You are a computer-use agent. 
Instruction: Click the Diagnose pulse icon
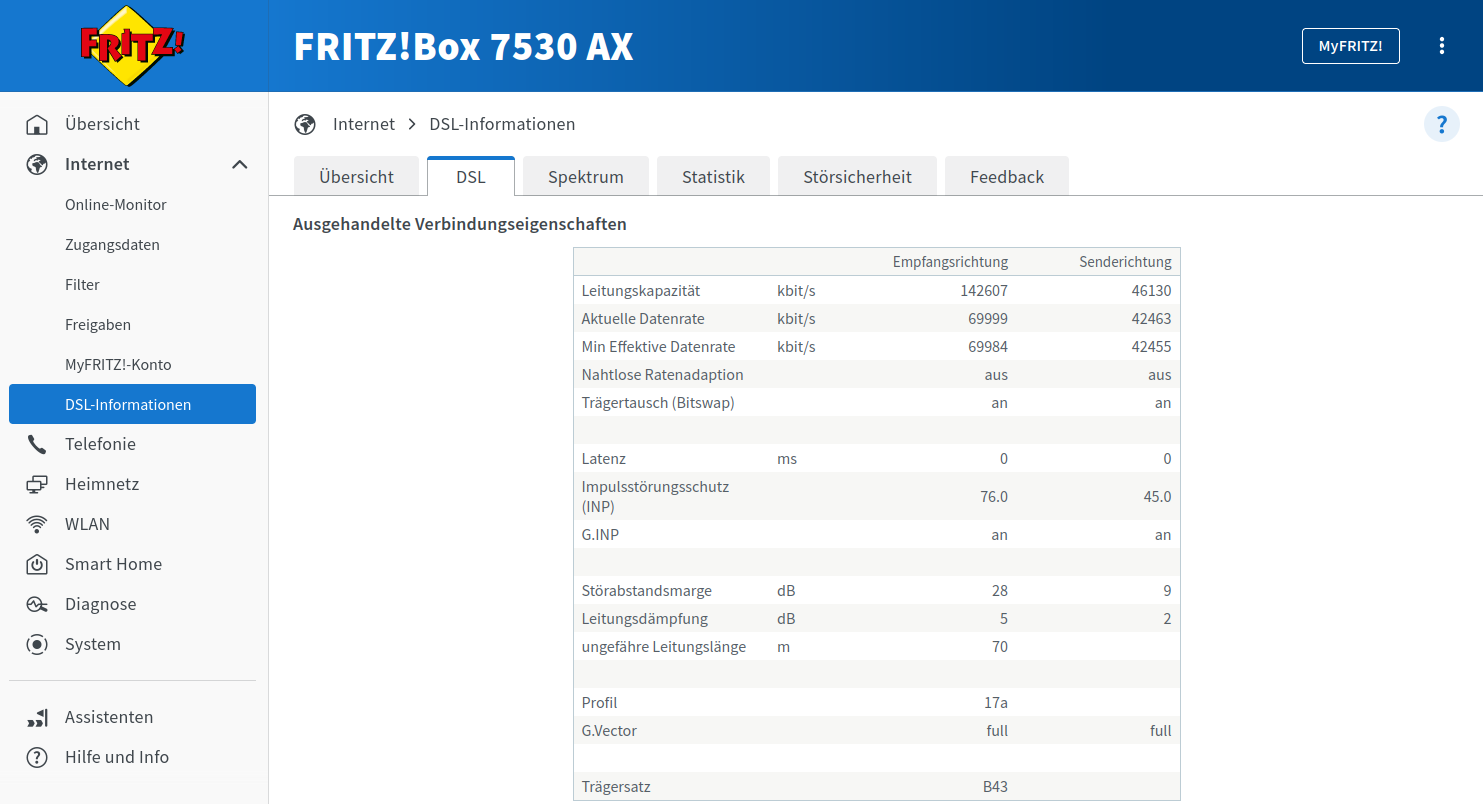(x=37, y=604)
